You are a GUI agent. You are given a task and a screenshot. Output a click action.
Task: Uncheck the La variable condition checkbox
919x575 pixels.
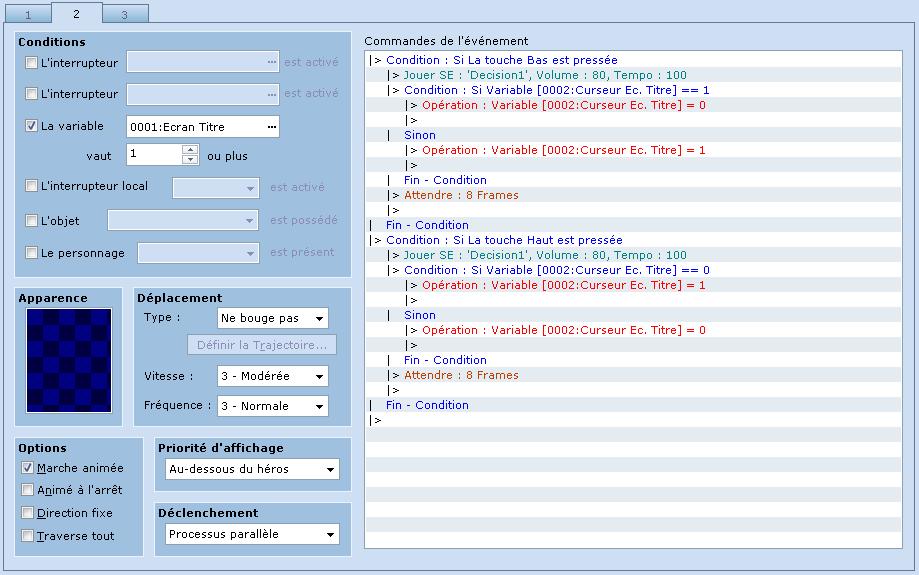32,125
